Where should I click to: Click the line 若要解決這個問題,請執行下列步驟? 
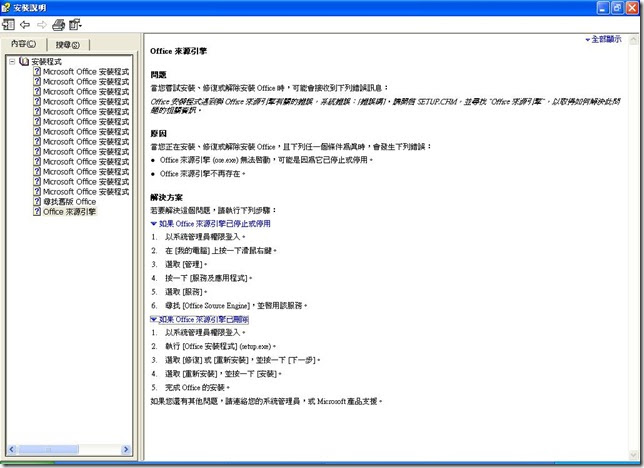pos(214,210)
